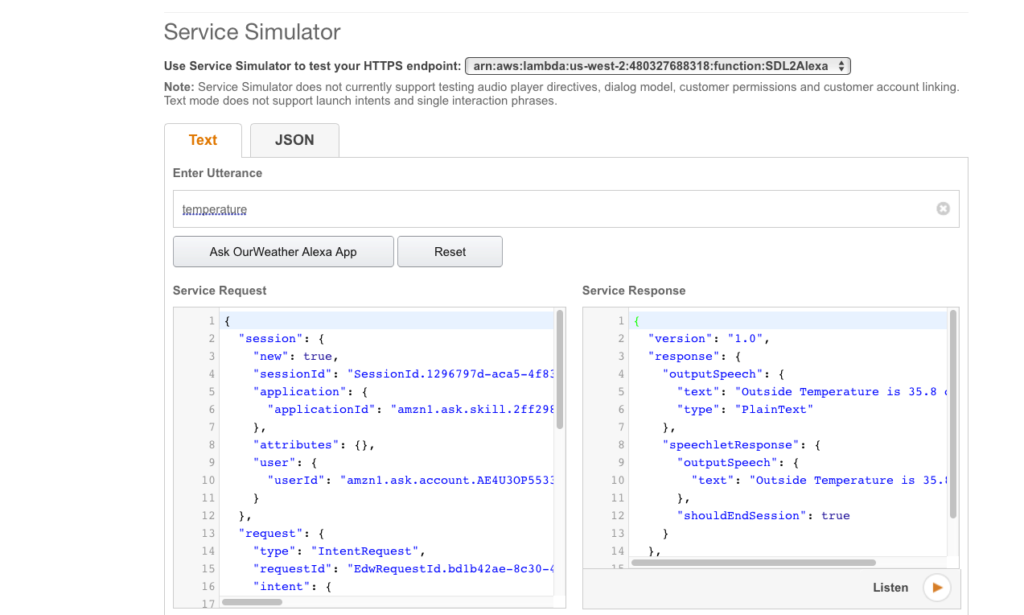This screenshot has height=615, width=1024.
Task: Click the "sessionId" line in Service Request
Action: pyautogui.click(x=404, y=374)
